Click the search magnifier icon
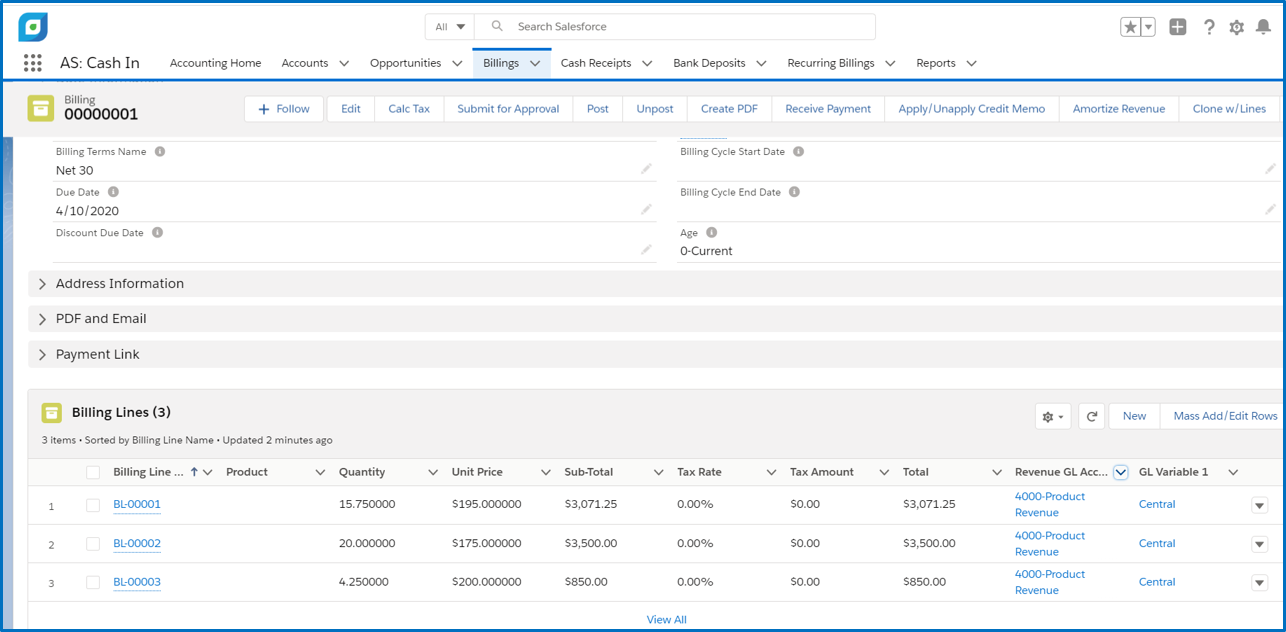The image size is (1286, 632). (x=497, y=27)
